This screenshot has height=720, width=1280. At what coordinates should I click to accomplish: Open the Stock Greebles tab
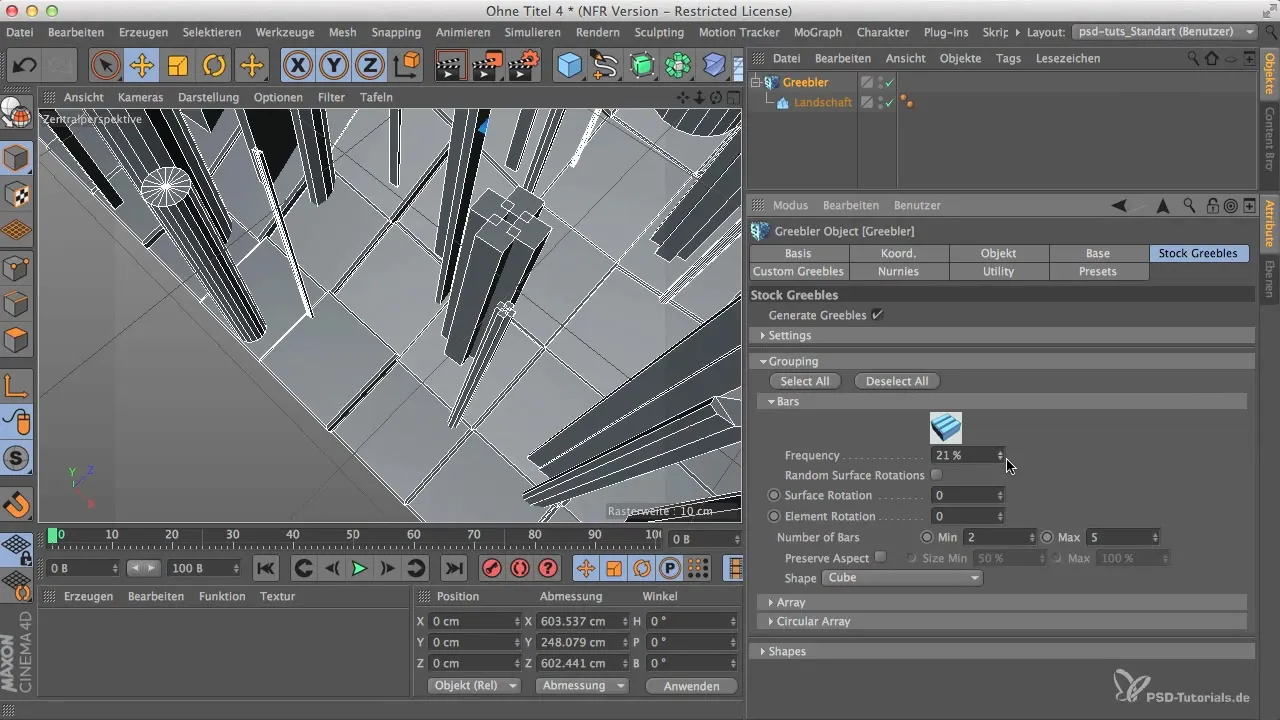[x=1198, y=253]
